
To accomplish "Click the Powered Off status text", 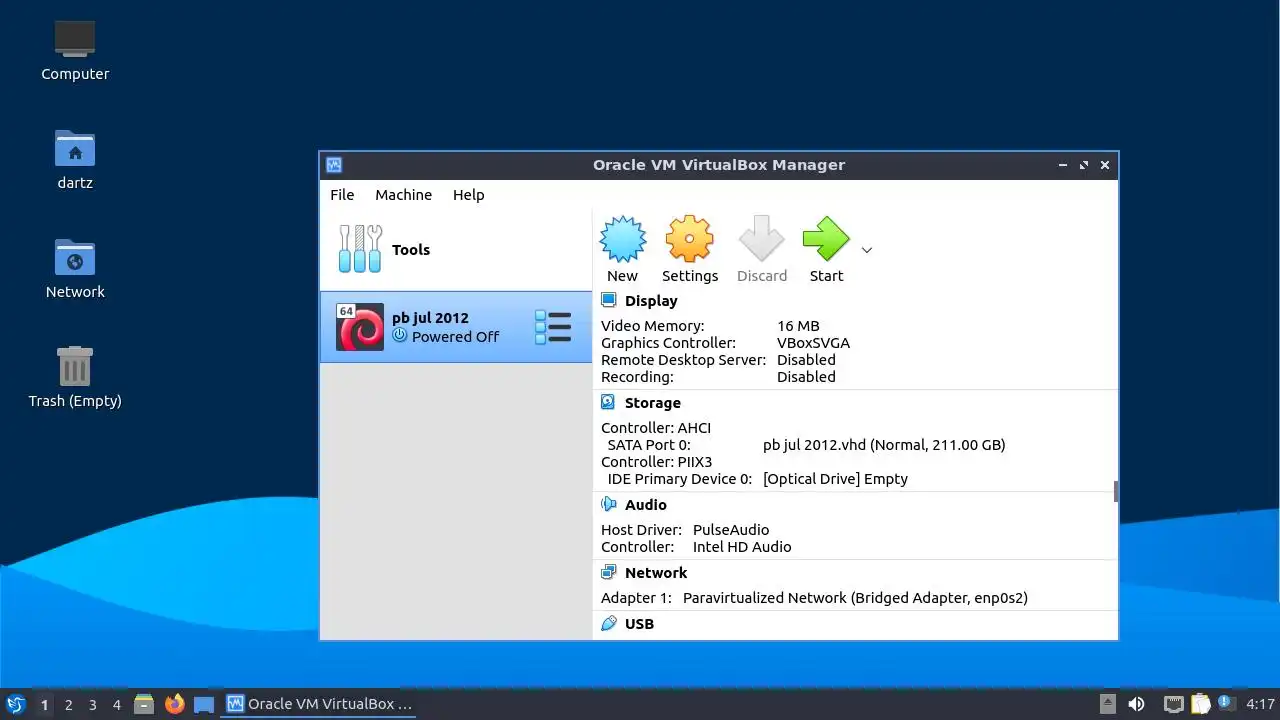I will pos(455,337).
